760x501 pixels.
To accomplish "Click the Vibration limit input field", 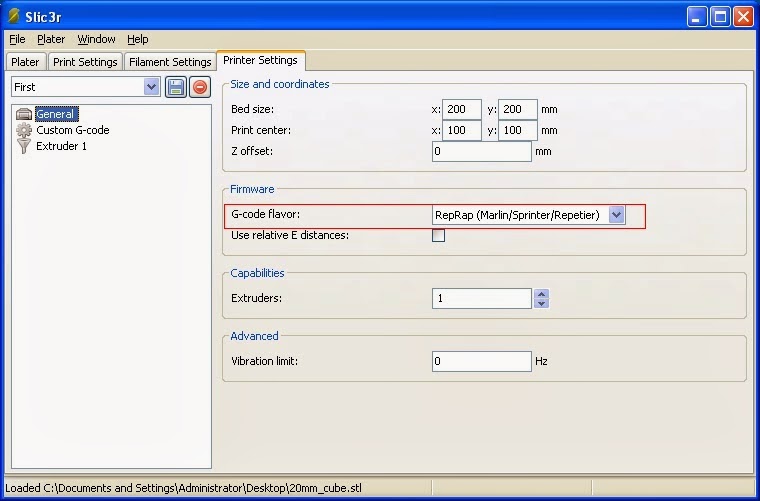I will coord(482,361).
